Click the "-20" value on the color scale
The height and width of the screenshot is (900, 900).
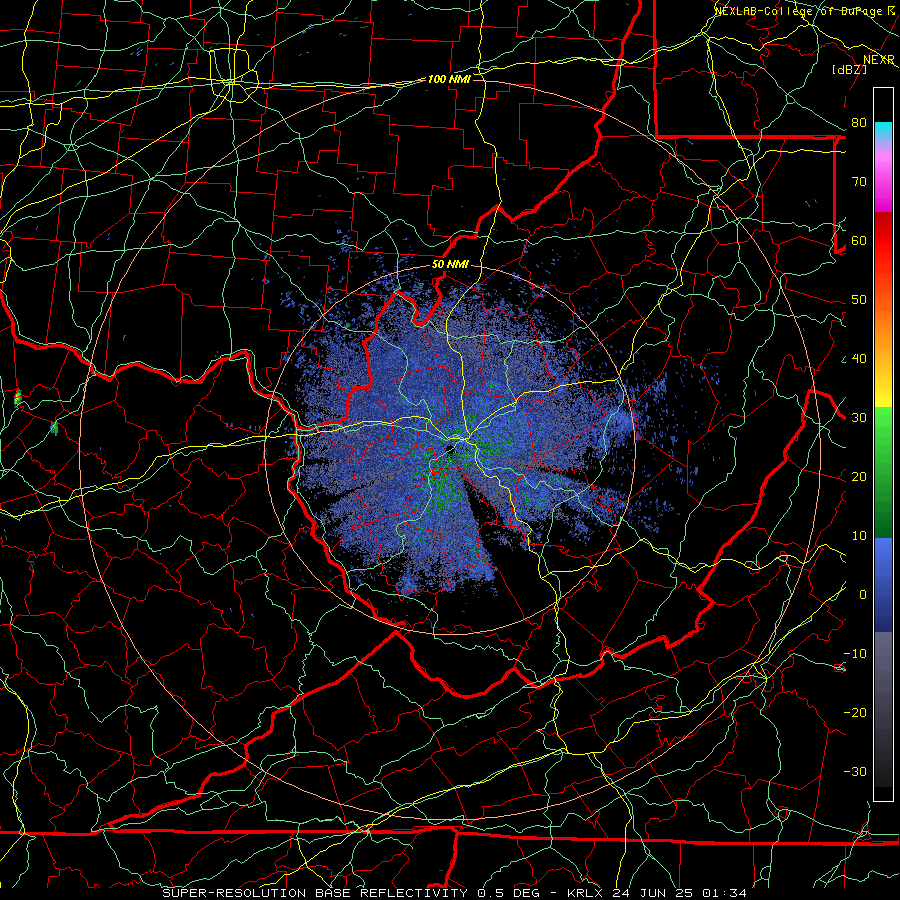(x=855, y=712)
